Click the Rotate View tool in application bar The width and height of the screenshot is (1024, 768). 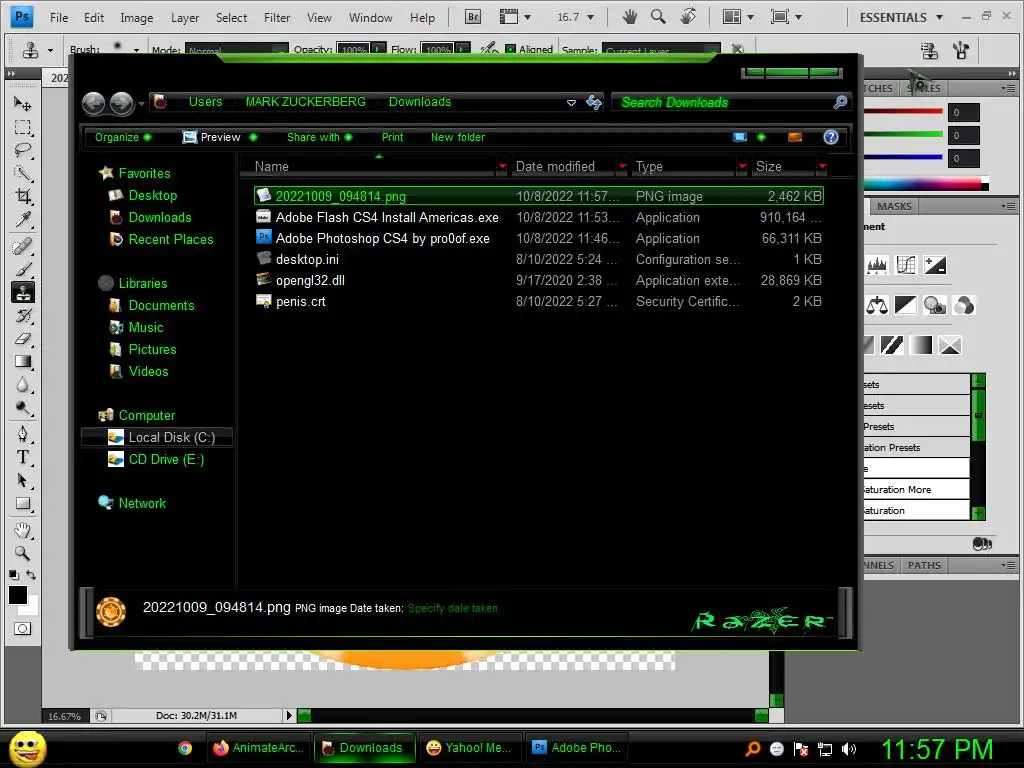click(688, 17)
